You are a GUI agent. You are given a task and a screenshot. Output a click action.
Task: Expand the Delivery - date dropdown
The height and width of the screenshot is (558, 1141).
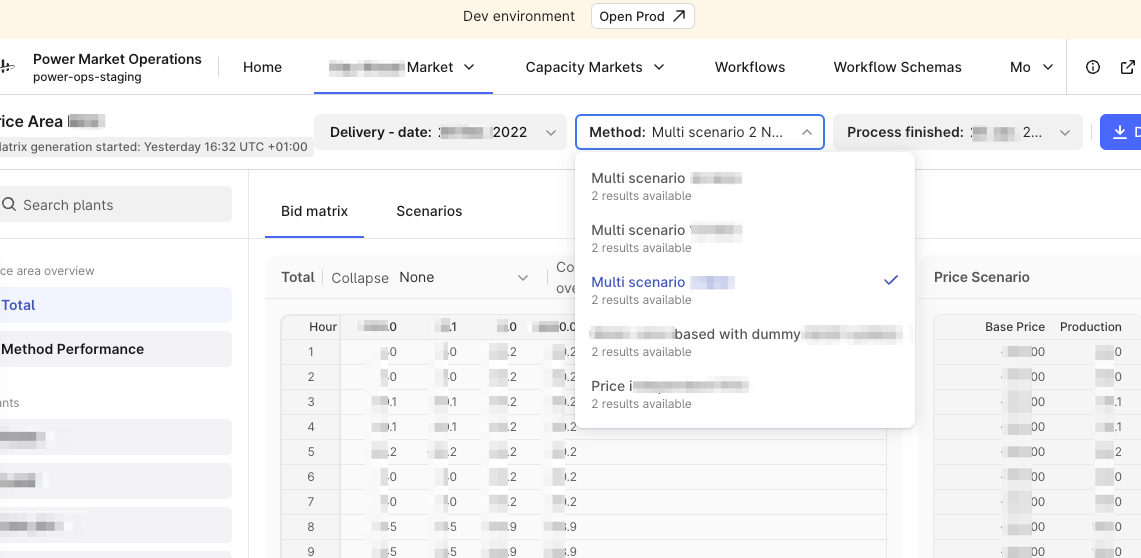pos(440,132)
